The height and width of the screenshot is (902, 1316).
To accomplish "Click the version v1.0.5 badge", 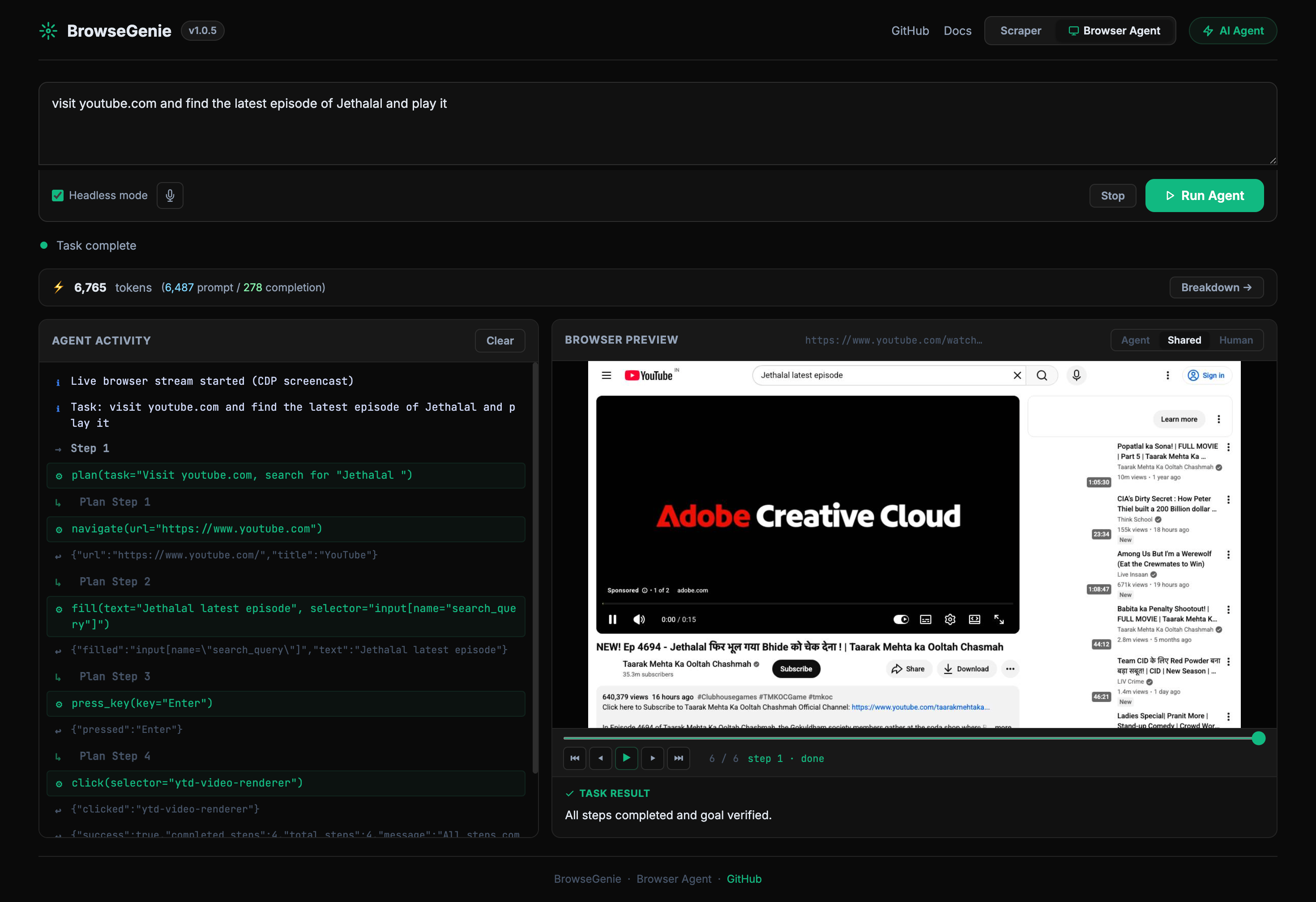I will [x=203, y=30].
